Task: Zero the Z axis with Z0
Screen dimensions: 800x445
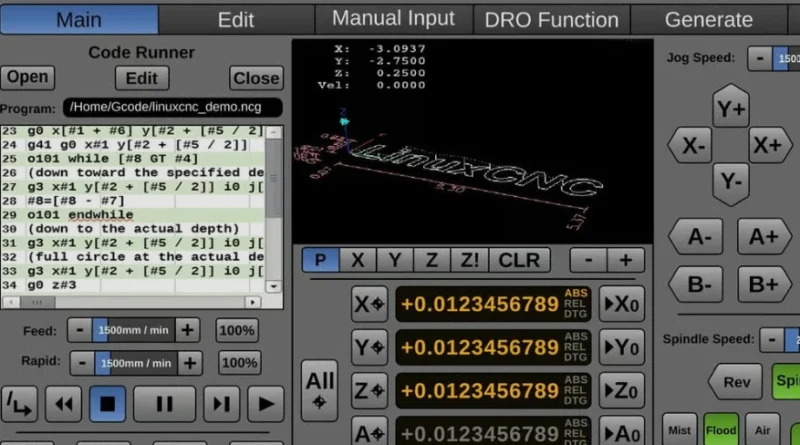Action: 622,391
